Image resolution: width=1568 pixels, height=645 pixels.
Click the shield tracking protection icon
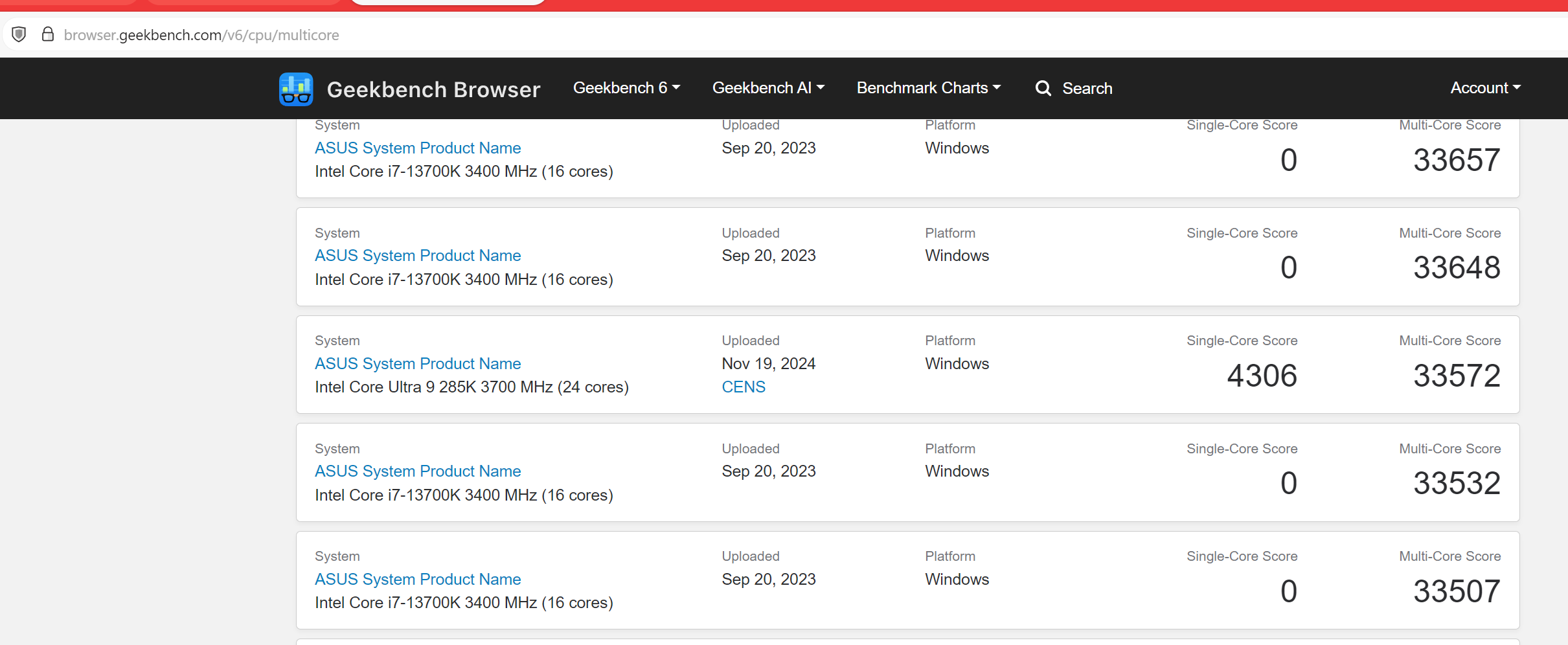tap(19, 34)
